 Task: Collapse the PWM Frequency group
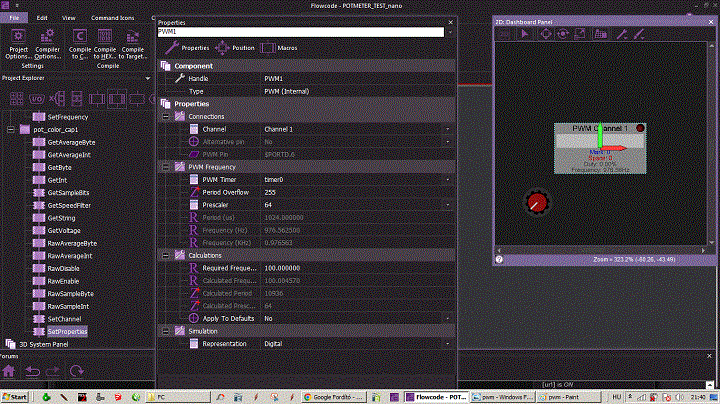166,166
